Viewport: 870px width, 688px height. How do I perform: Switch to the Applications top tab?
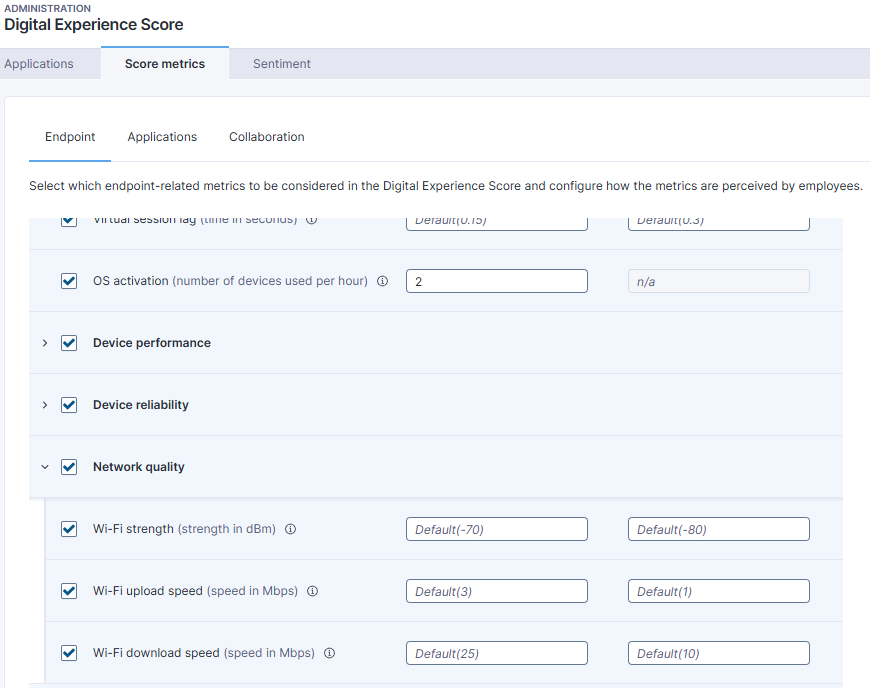click(39, 64)
